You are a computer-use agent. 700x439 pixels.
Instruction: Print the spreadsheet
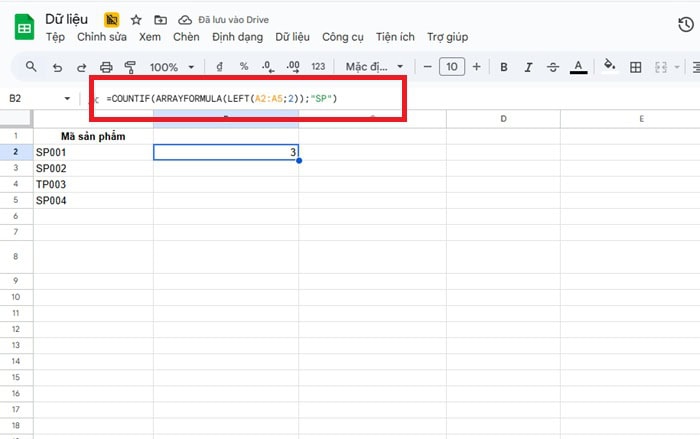coord(106,67)
